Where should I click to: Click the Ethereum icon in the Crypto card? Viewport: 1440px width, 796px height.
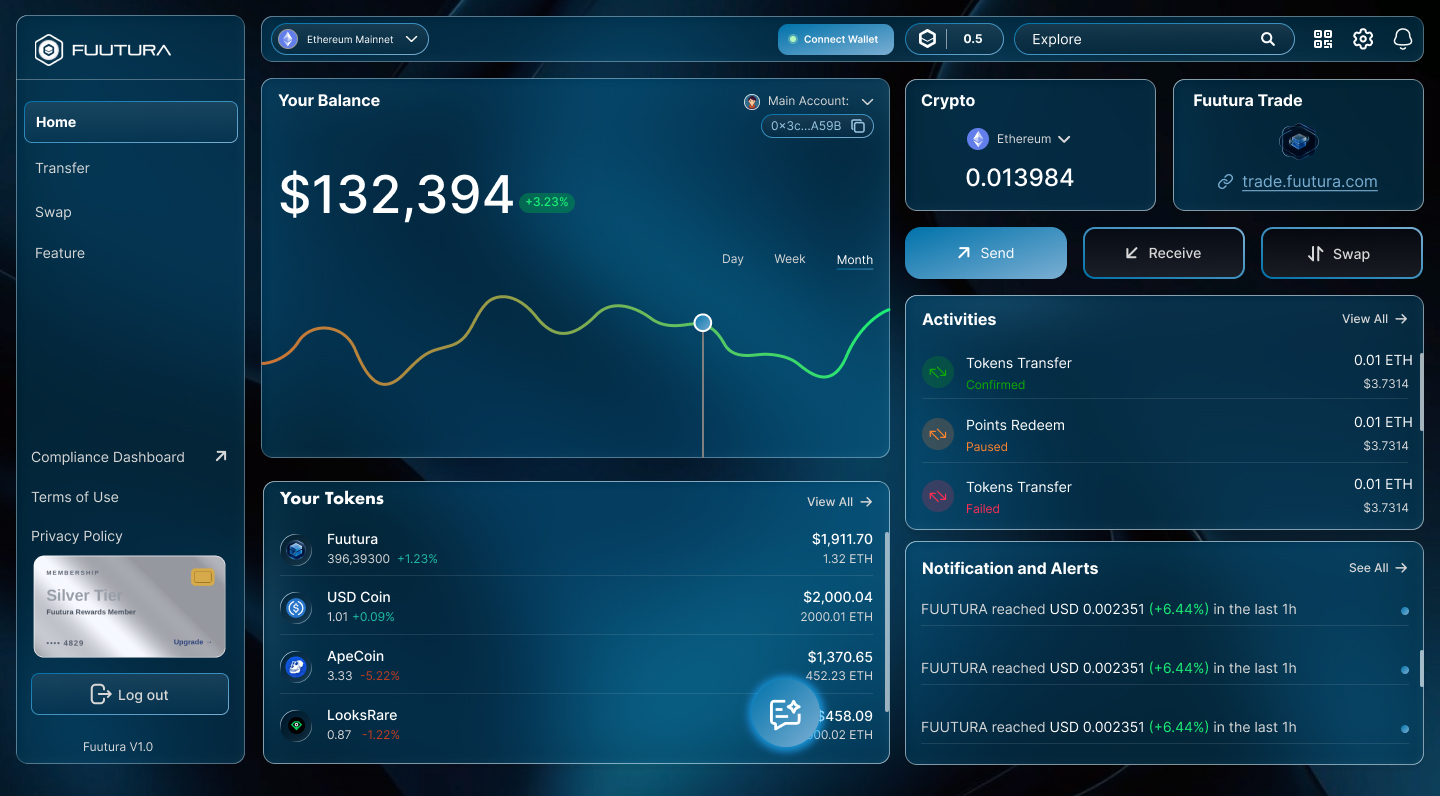tap(978, 139)
